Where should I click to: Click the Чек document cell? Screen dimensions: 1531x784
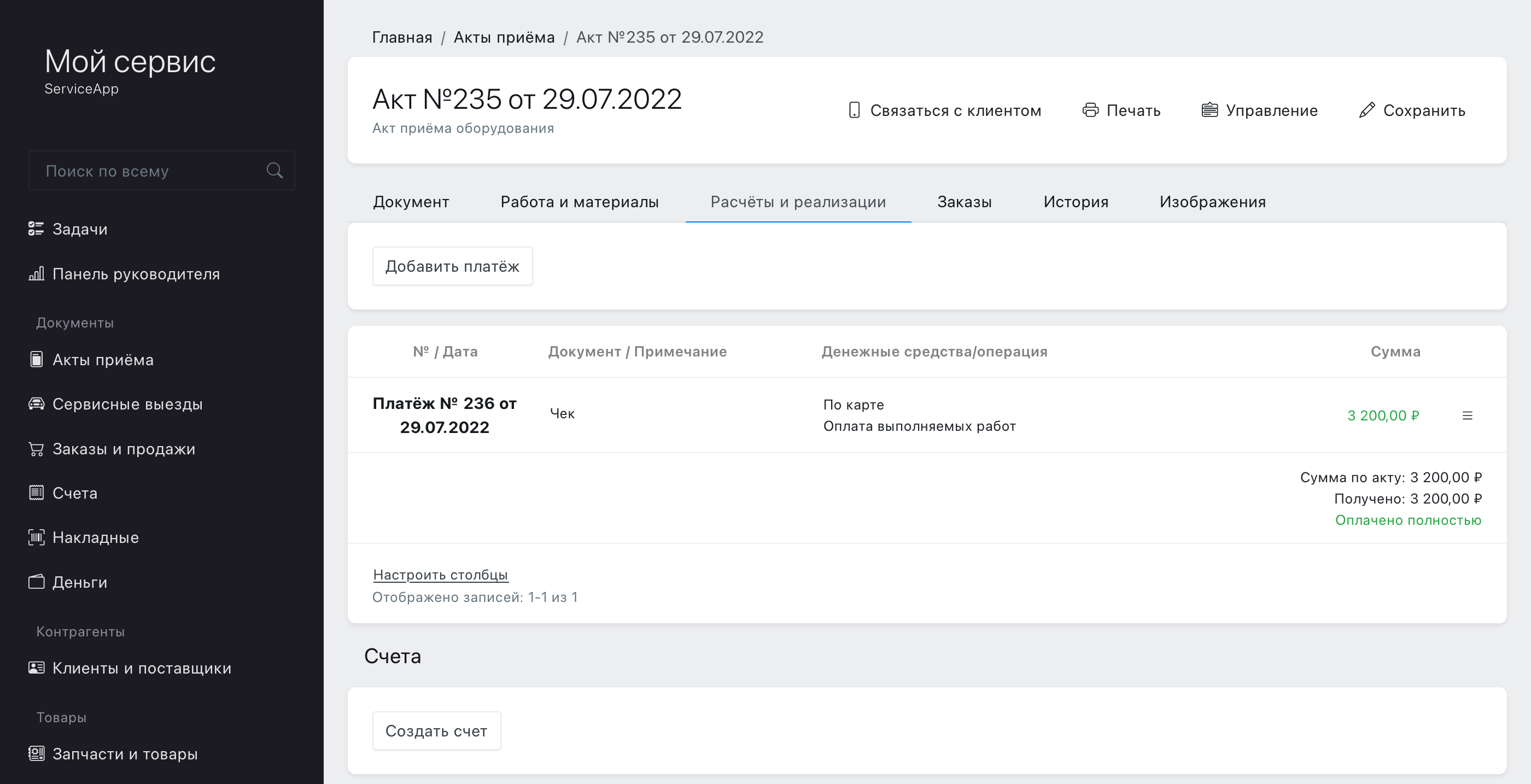(x=562, y=414)
